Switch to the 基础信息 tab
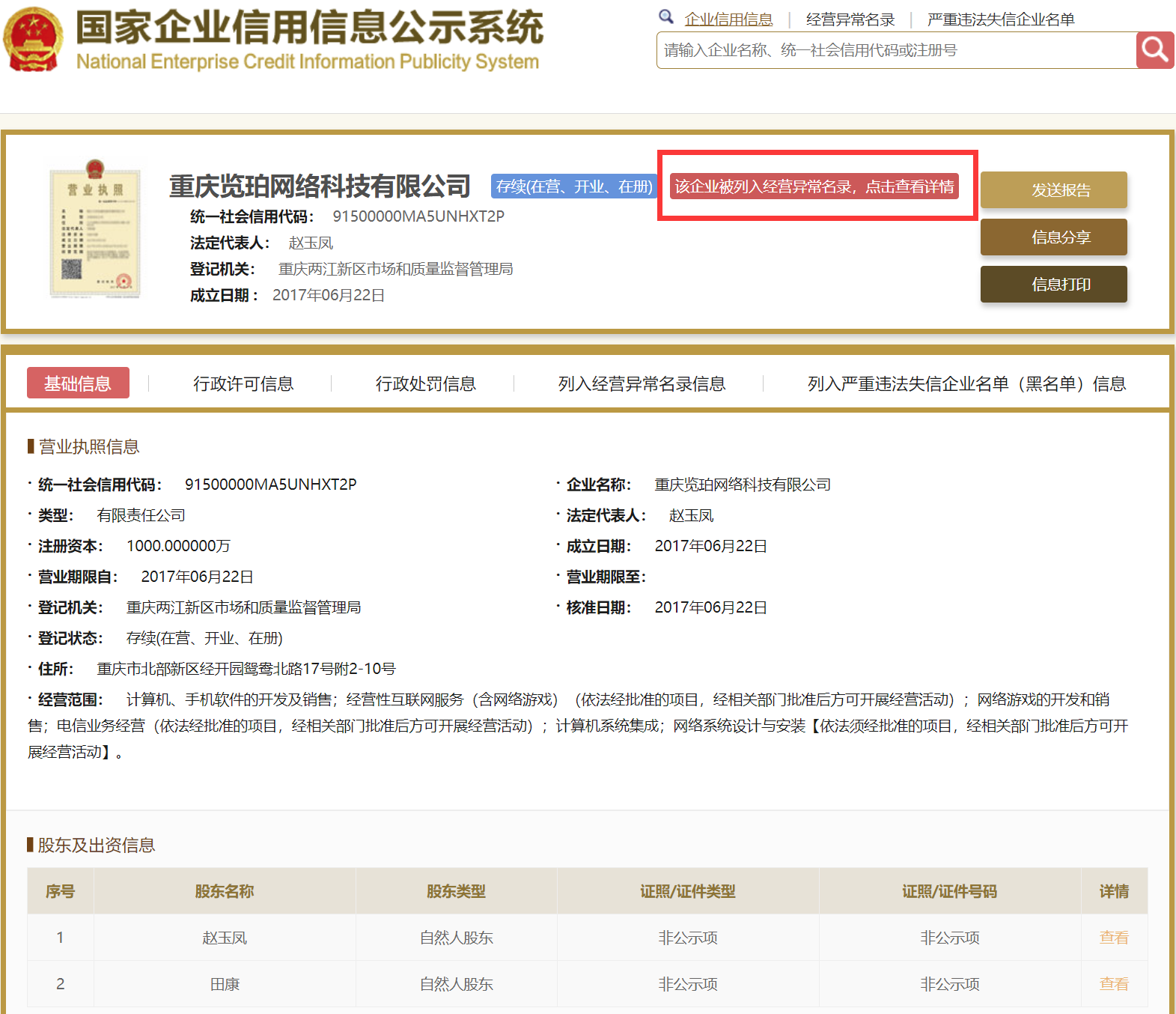This screenshot has width=1176, height=1014. point(78,383)
